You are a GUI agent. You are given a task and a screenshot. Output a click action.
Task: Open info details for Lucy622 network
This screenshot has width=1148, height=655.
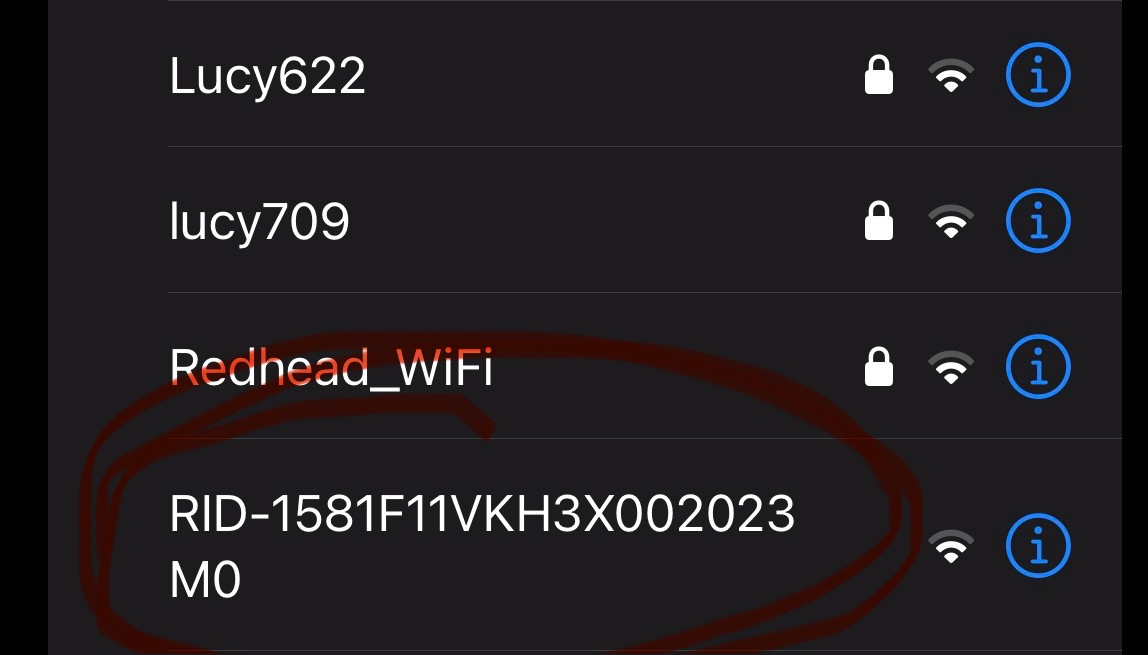coord(1038,75)
